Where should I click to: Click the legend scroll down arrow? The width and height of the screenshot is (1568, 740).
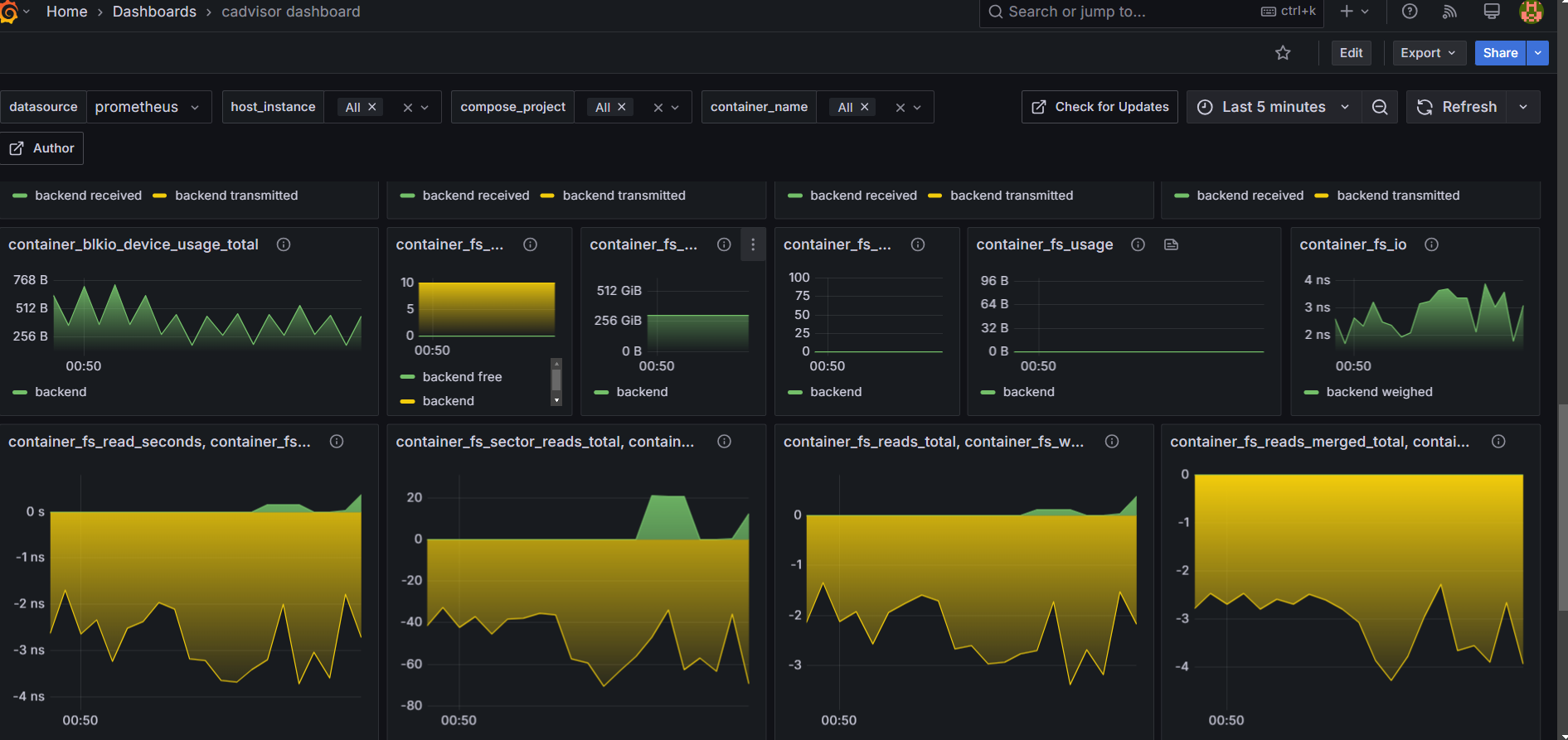coord(556,401)
